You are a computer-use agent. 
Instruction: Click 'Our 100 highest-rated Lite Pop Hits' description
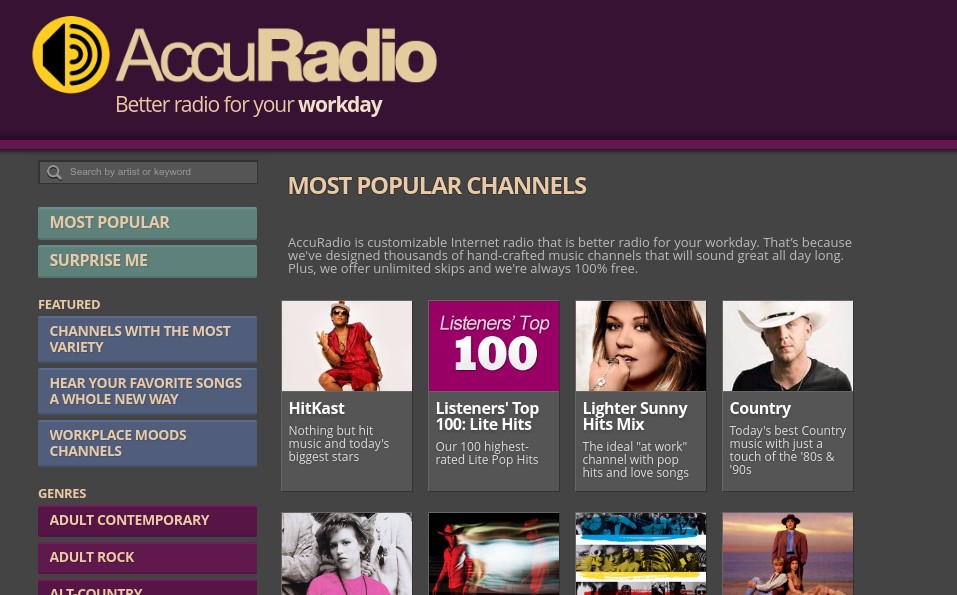coord(487,453)
